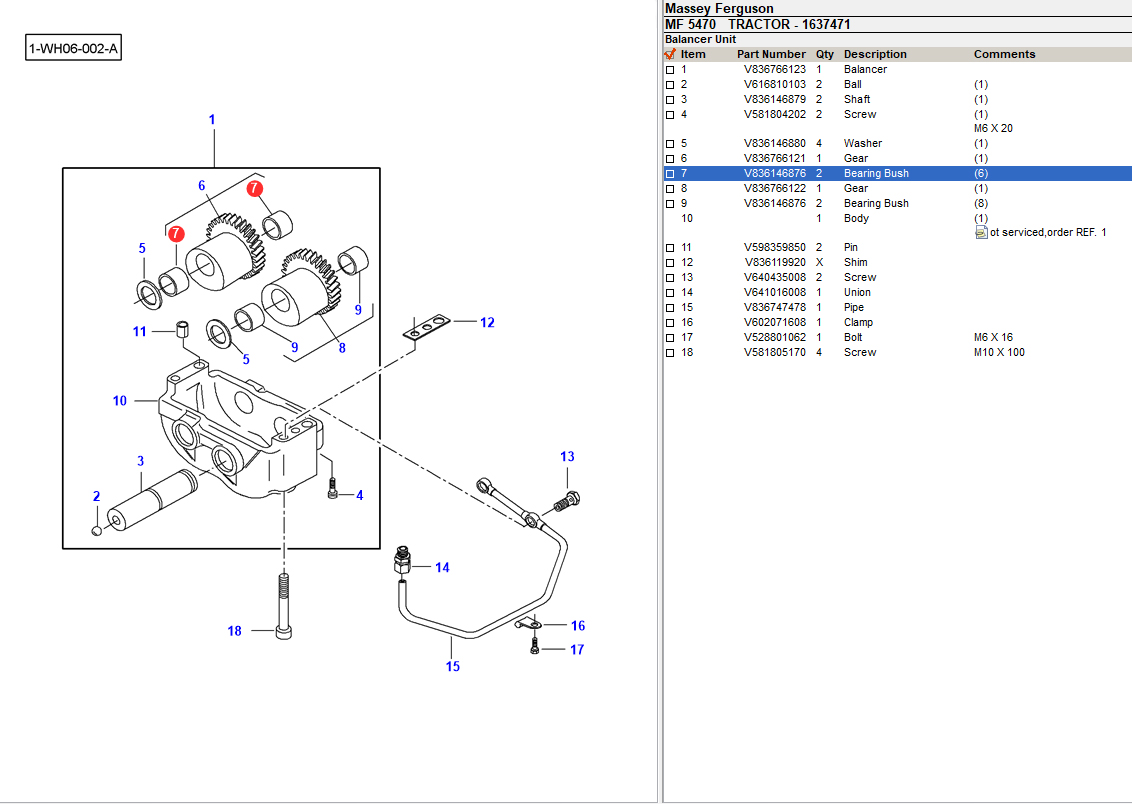Click callout 12 beside the shim plate
This screenshot has width=1132, height=804.
point(487,323)
